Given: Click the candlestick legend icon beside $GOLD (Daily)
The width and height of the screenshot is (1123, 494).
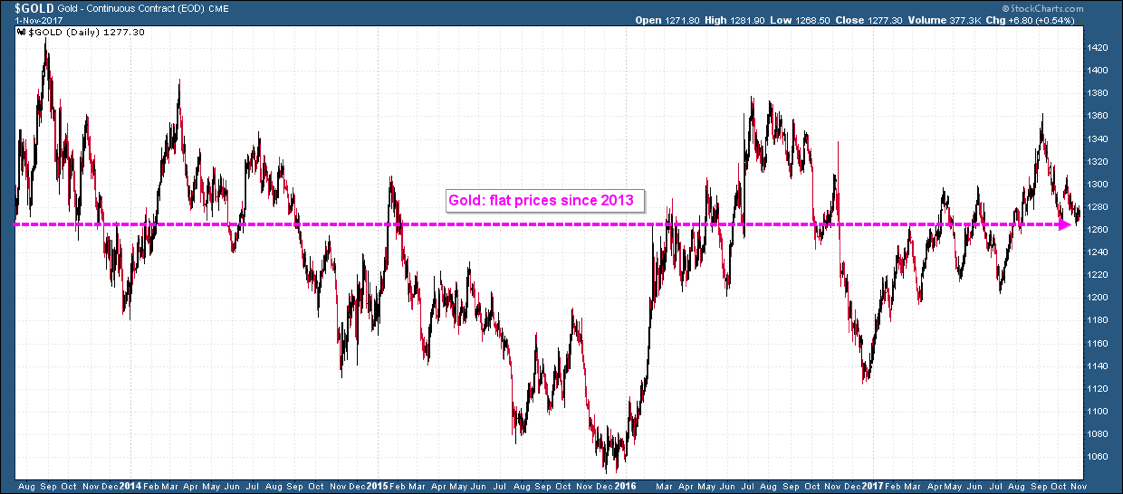Looking at the screenshot, I should tap(20, 32).
